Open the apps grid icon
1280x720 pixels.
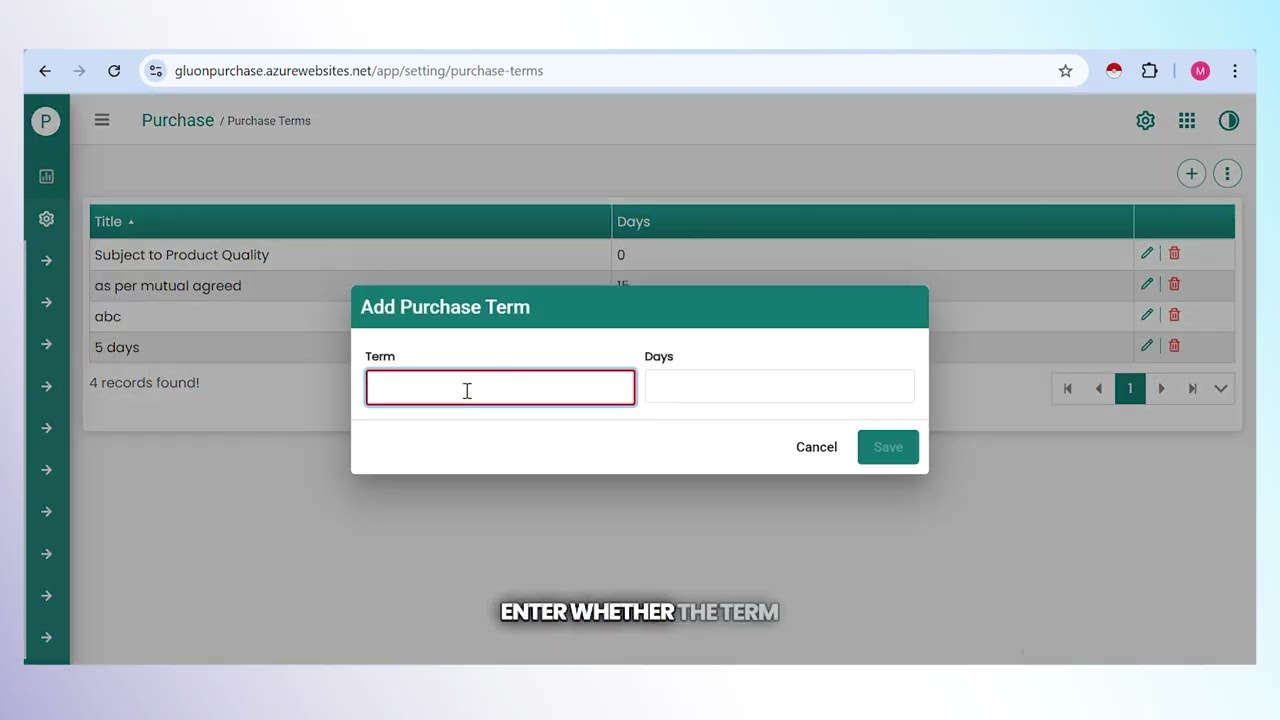pyautogui.click(x=1187, y=121)
